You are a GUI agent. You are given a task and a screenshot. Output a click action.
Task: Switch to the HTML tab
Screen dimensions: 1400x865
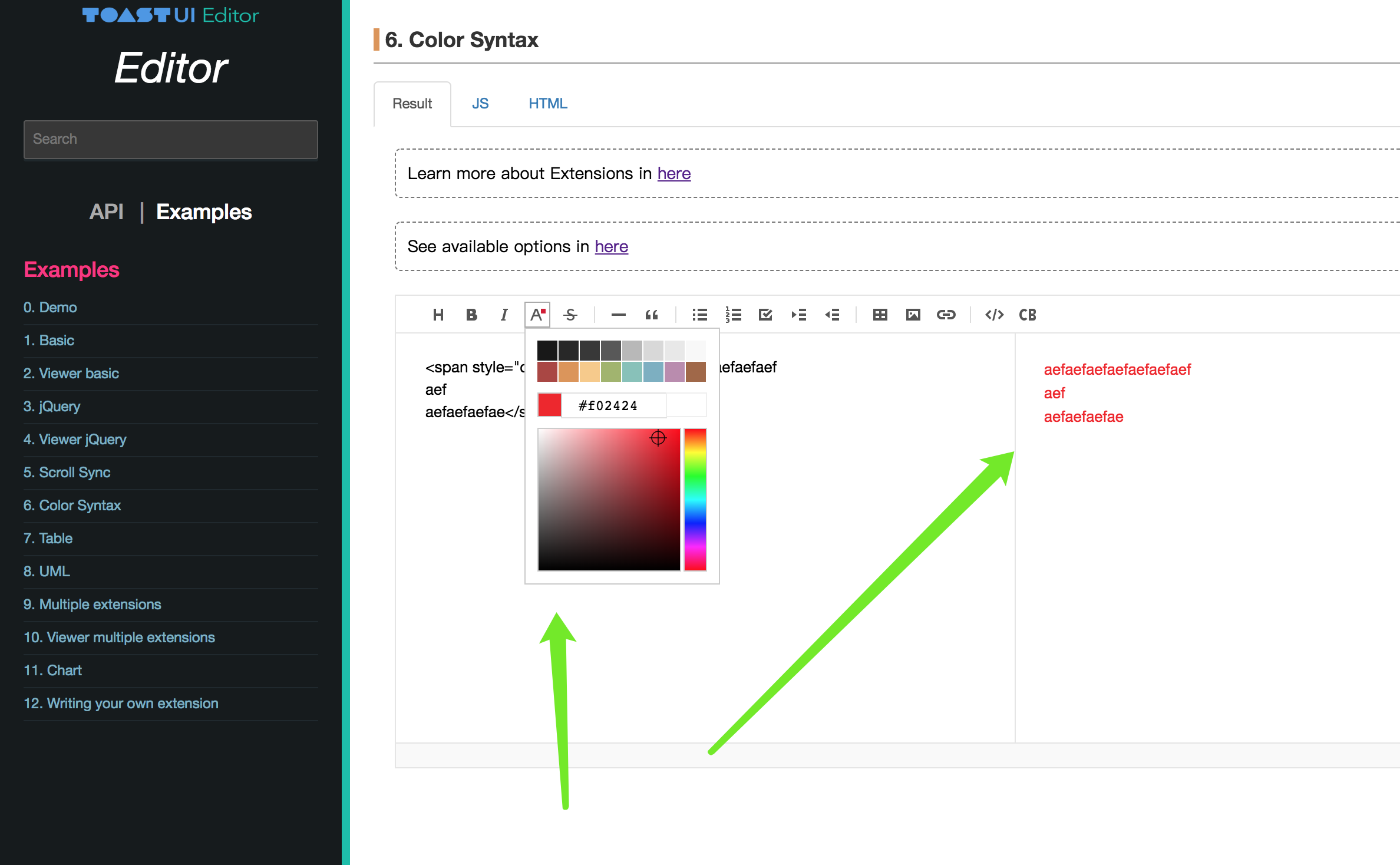[x=547, y=103]
